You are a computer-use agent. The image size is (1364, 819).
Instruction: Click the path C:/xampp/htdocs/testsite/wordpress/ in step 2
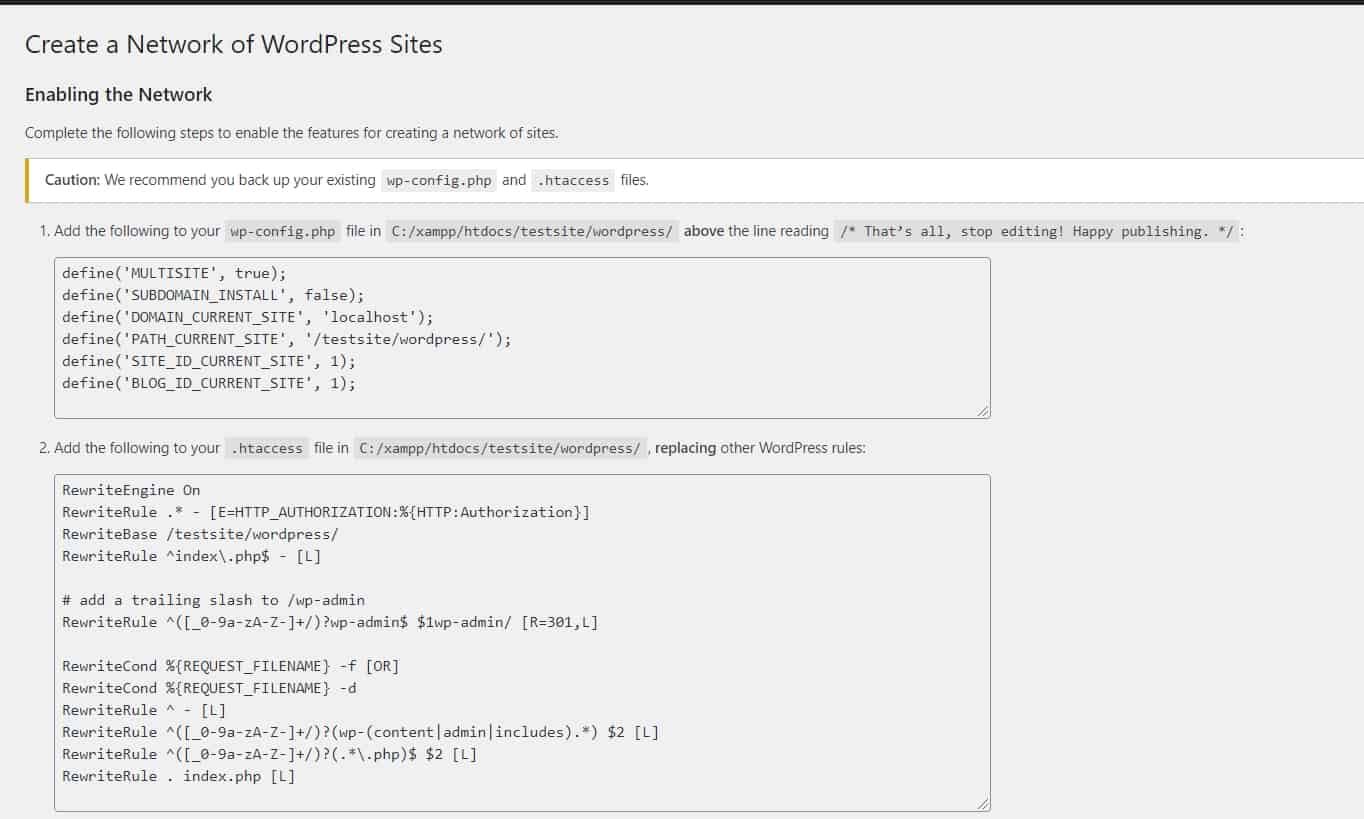tap(500, 448)
